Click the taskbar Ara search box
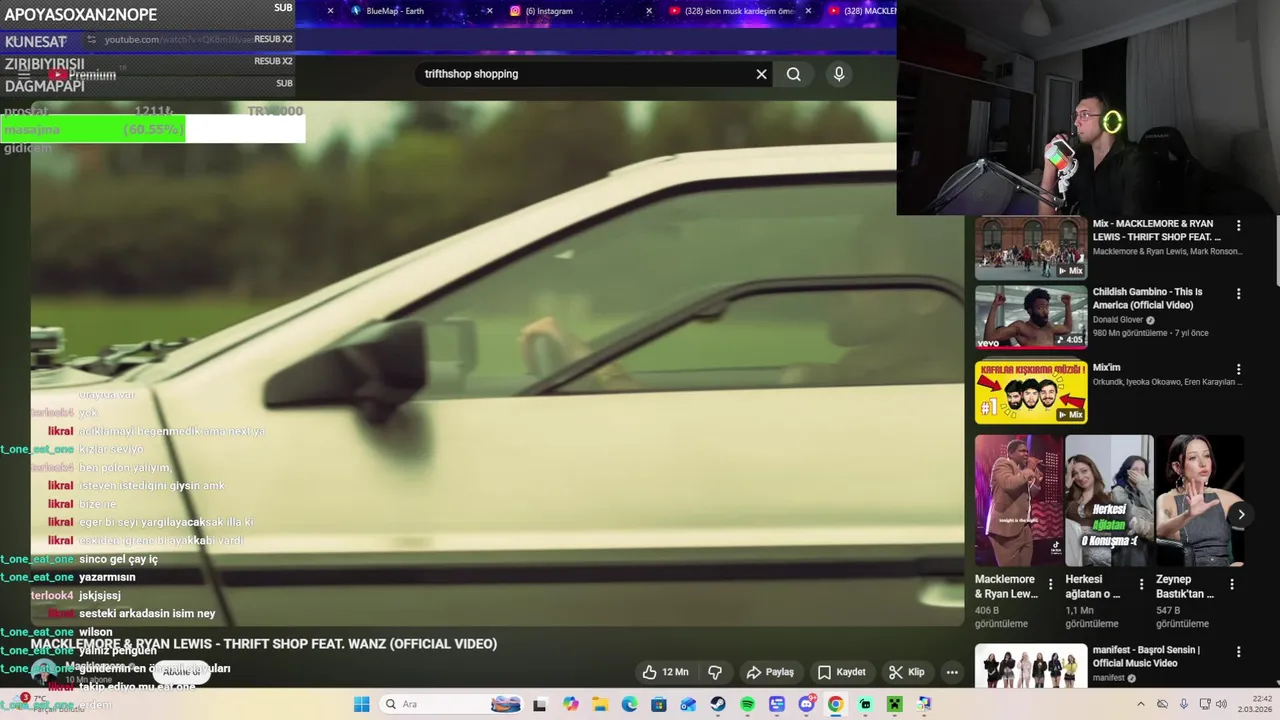This screenshot has width=1280, height=720. point(451,704)
